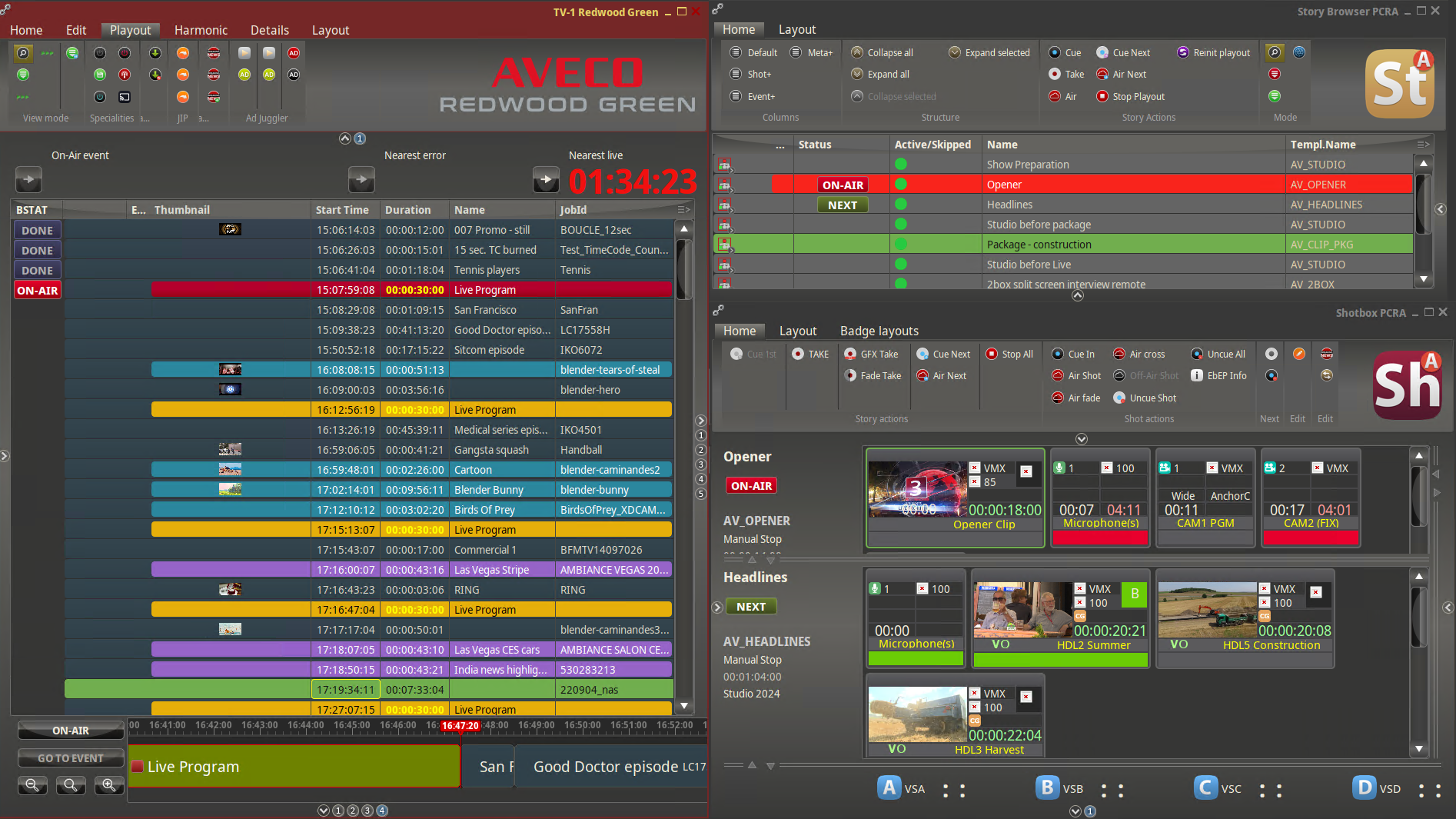This screenshot has height=819, width=1456.
Task: Click the Reinit playout icon
Action: tap(1183, 52)
